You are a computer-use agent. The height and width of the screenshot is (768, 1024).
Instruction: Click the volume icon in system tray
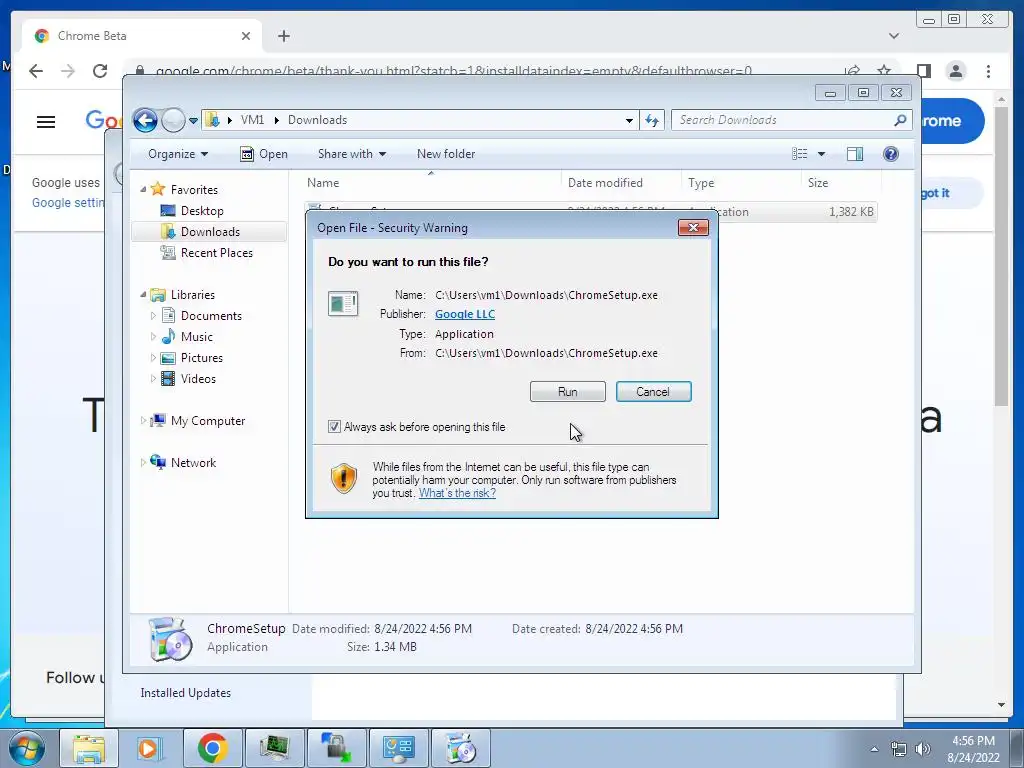click(x=922, y=749)
